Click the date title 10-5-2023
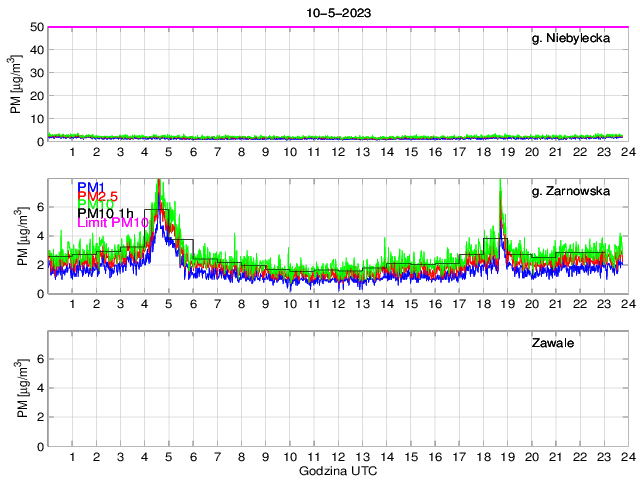 (x=337, y=13)
